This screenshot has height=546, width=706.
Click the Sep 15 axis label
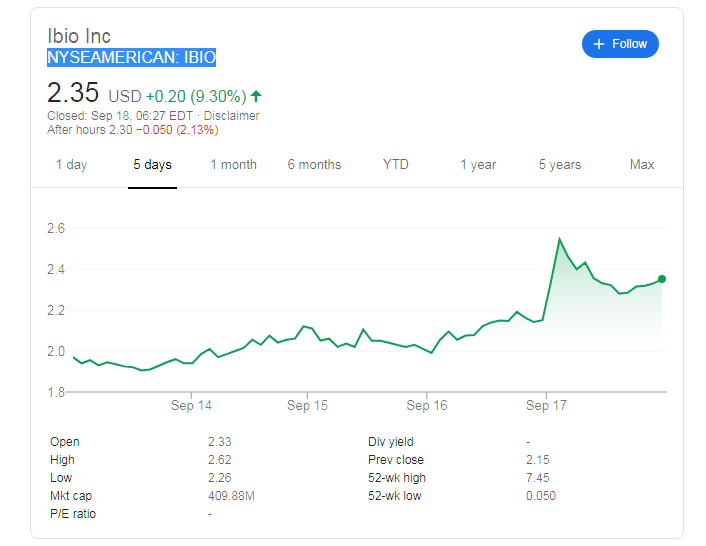[x=307, y=406]
